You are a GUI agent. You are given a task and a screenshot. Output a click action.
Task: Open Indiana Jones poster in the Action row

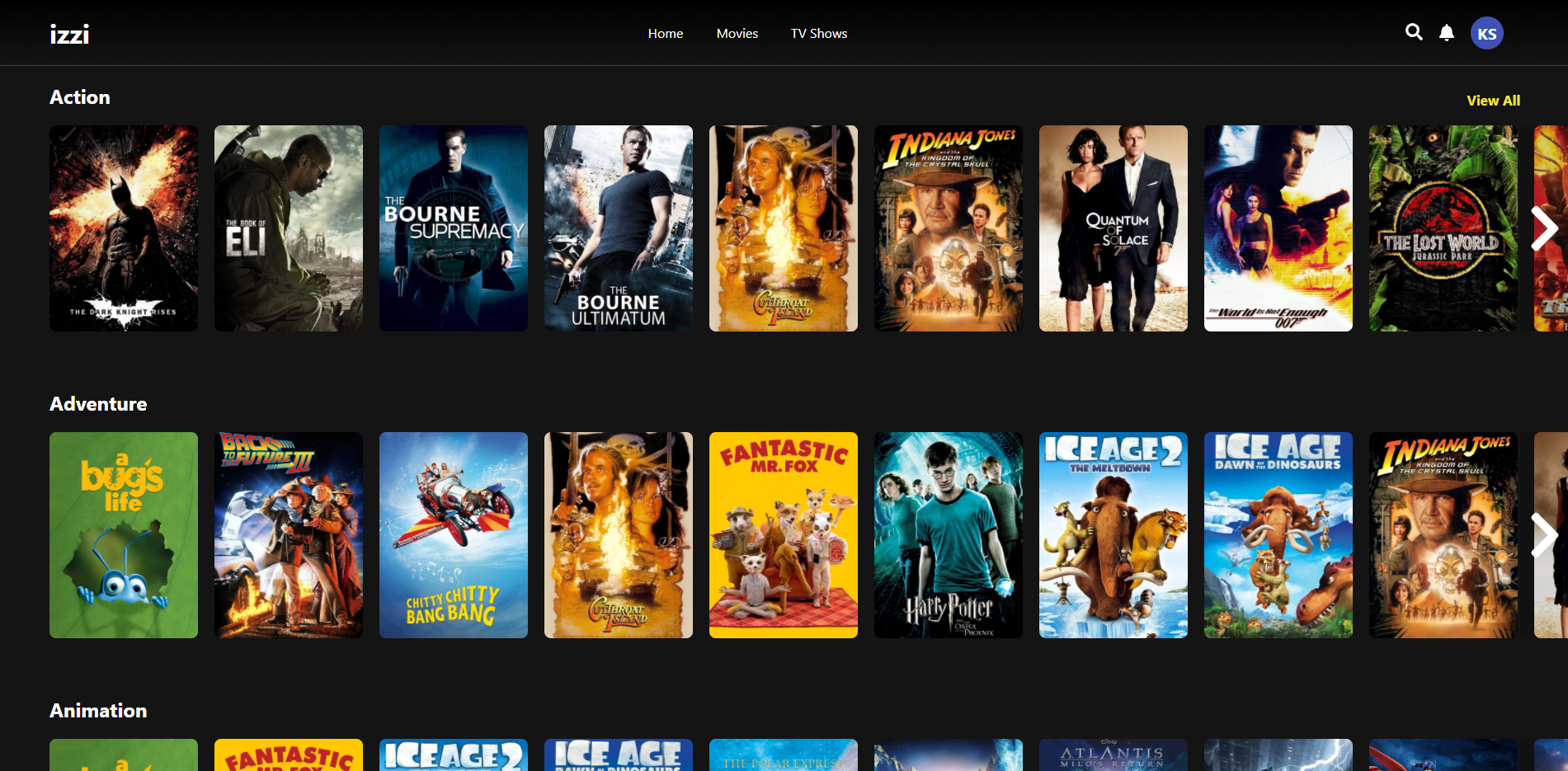949,228
